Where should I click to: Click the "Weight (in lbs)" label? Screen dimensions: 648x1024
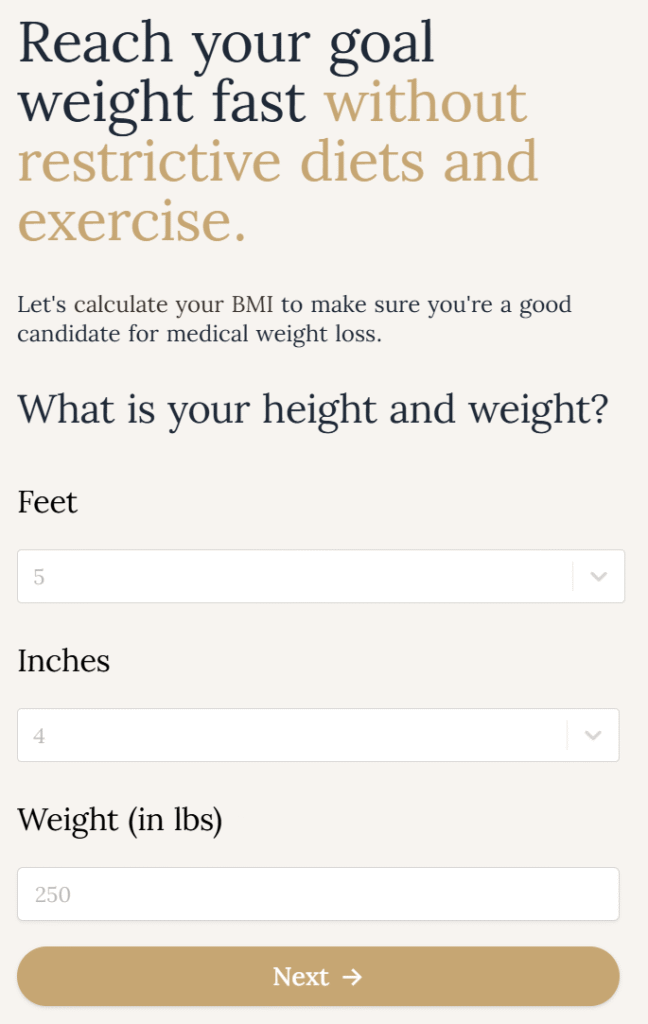click(x=119, y=820)
